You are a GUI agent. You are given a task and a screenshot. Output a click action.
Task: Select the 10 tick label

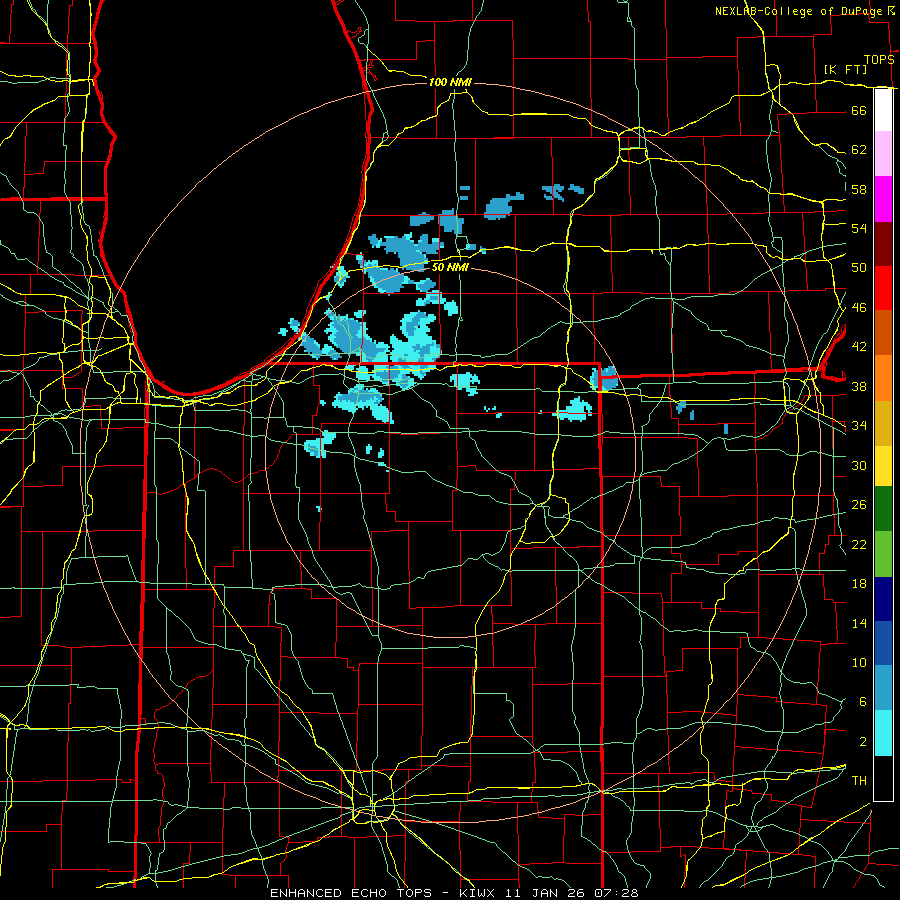[859, 663]
